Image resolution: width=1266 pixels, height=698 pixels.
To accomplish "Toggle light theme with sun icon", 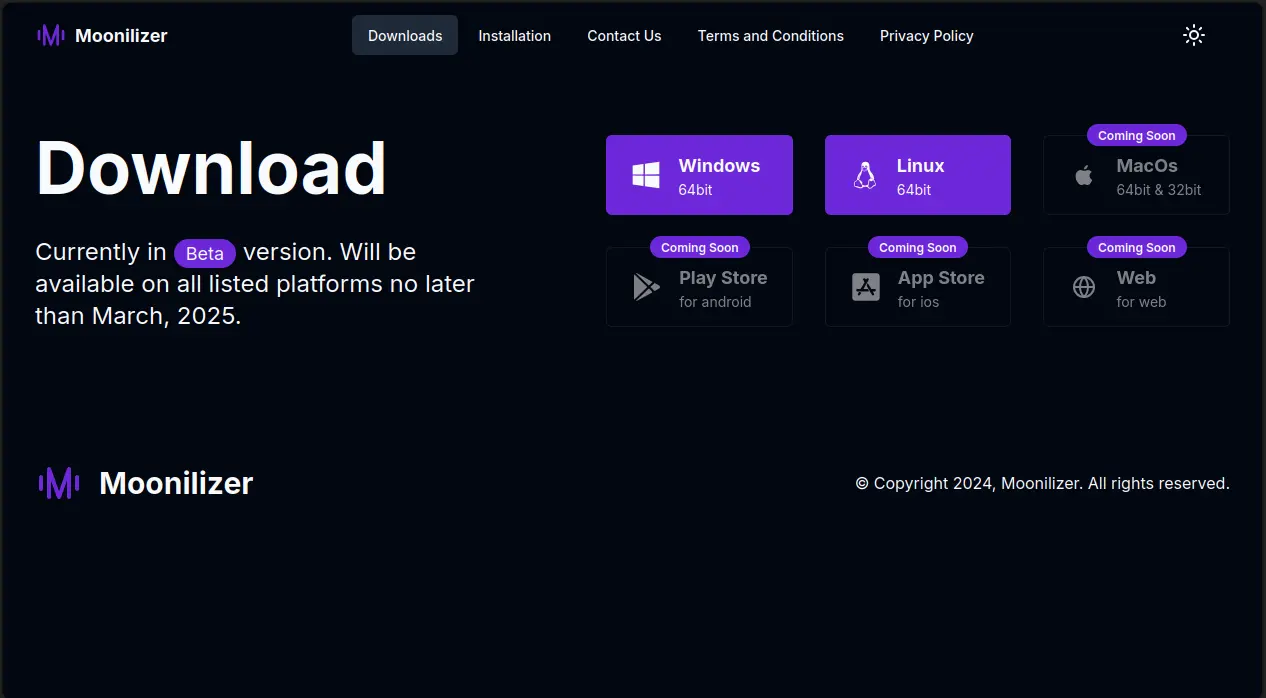I will [x=1193, y=36].
